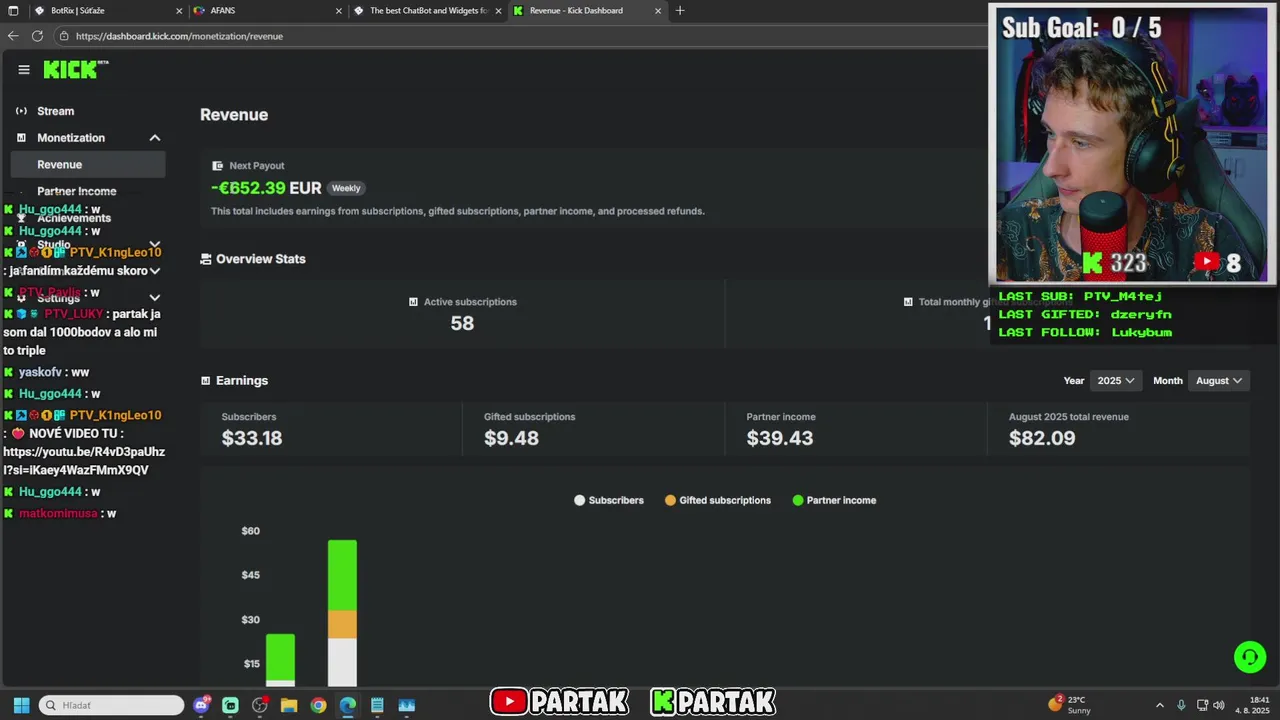
Task: Click the Subscribers $33.18 earnings card
Action: 331,428
